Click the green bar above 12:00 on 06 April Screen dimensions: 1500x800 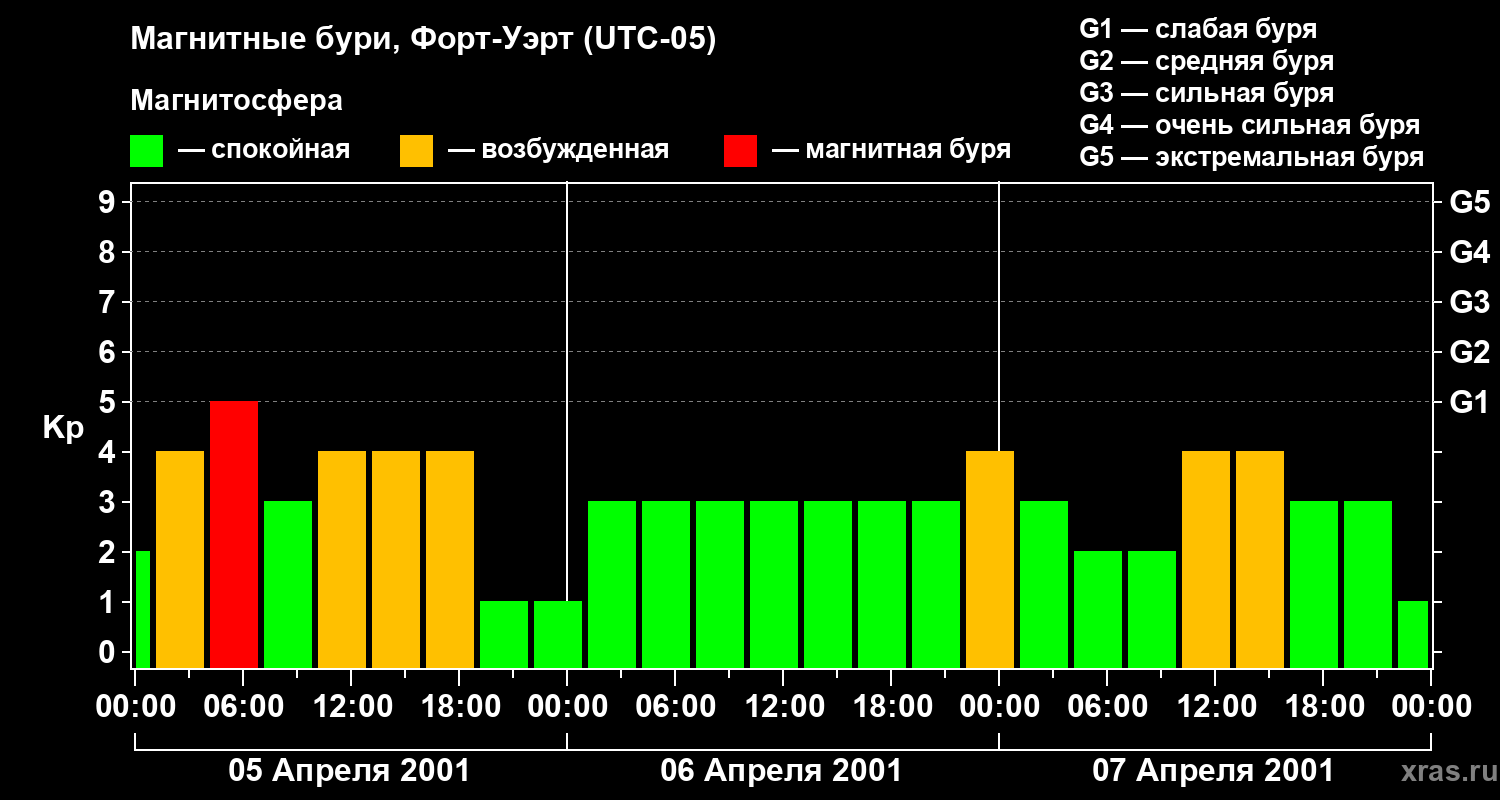click(774, 584)
